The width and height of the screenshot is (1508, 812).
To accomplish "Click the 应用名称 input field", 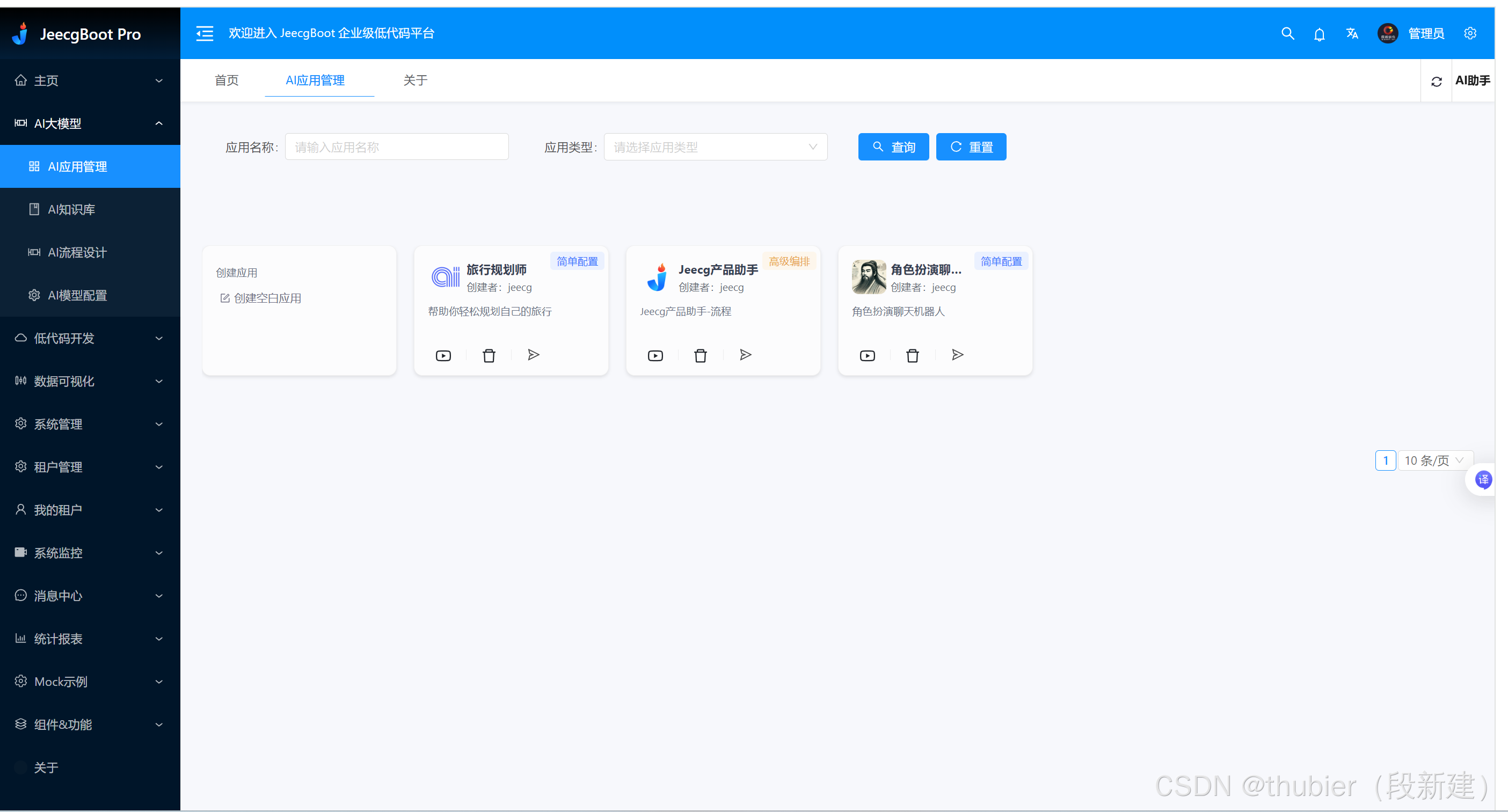I will pos(396,148).
